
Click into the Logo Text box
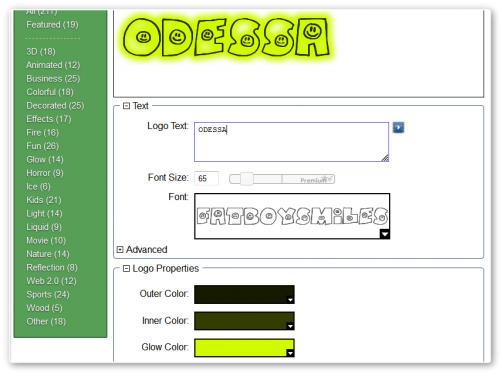click(x=291, y=142)
